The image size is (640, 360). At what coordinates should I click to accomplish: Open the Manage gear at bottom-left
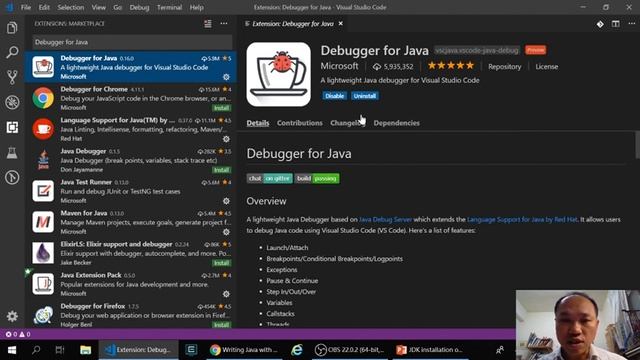pyautogui.click(x=12, y=316)
